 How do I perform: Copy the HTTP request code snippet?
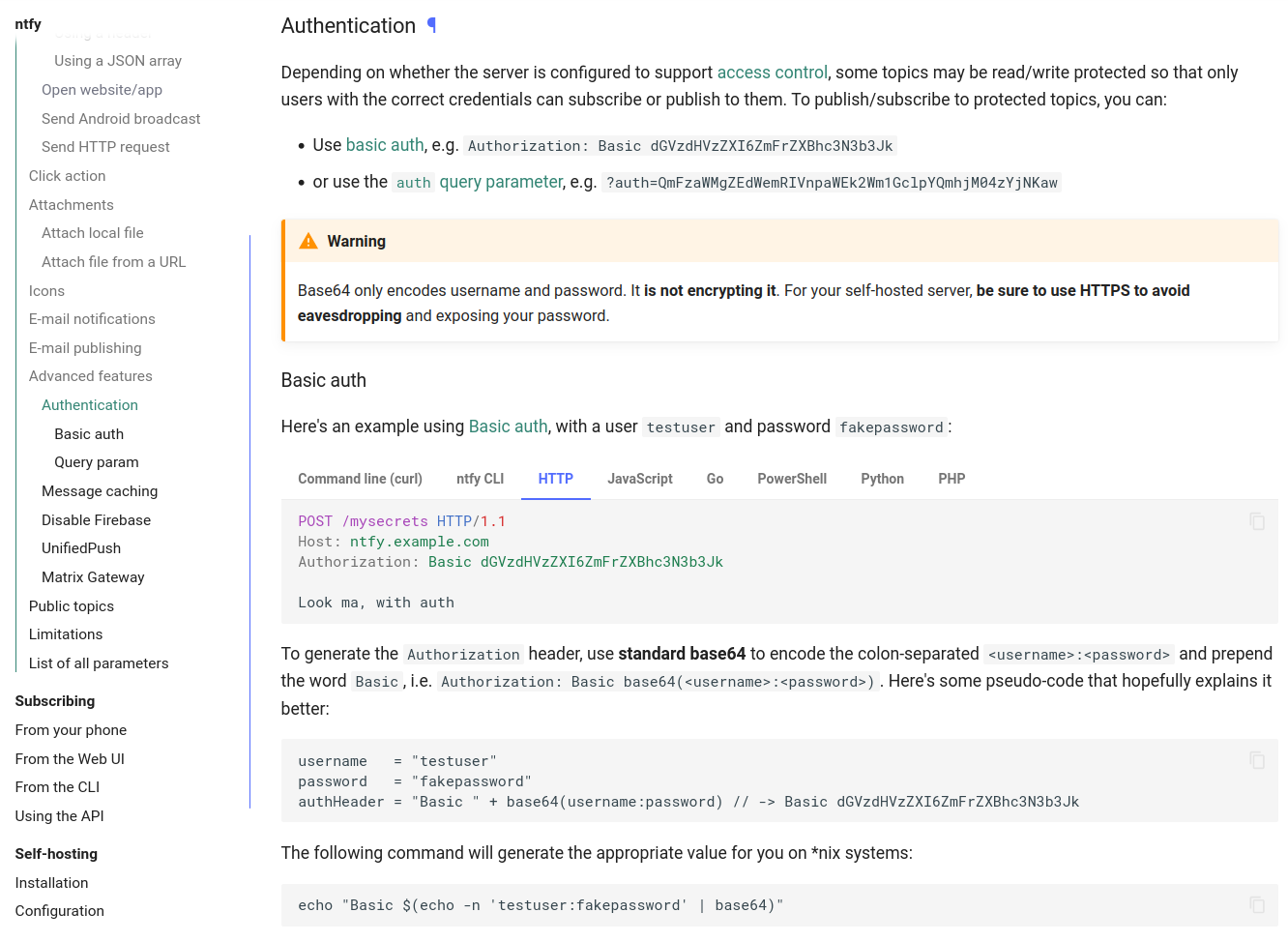pyautogui.click(x=1257, y=521)
